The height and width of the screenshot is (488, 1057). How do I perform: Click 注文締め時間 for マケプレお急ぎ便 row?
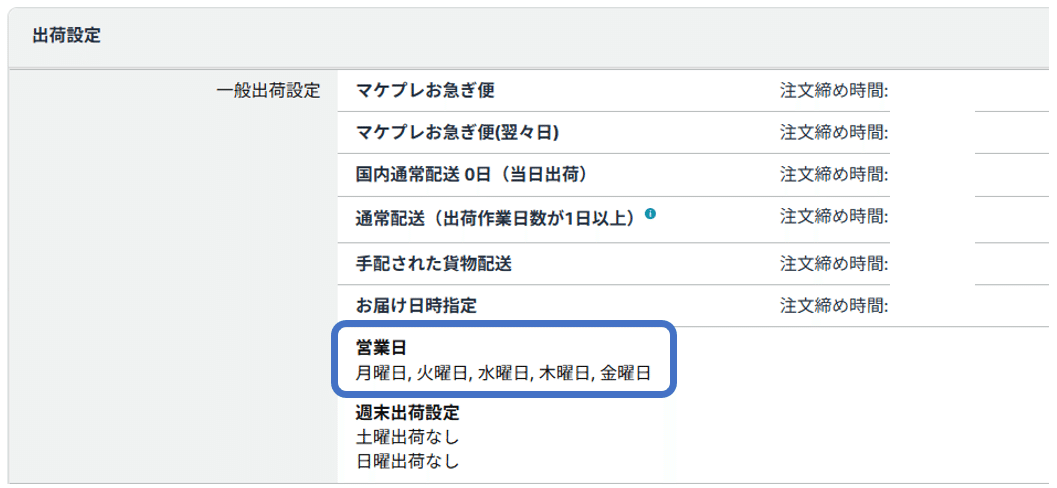pos(834,91)
